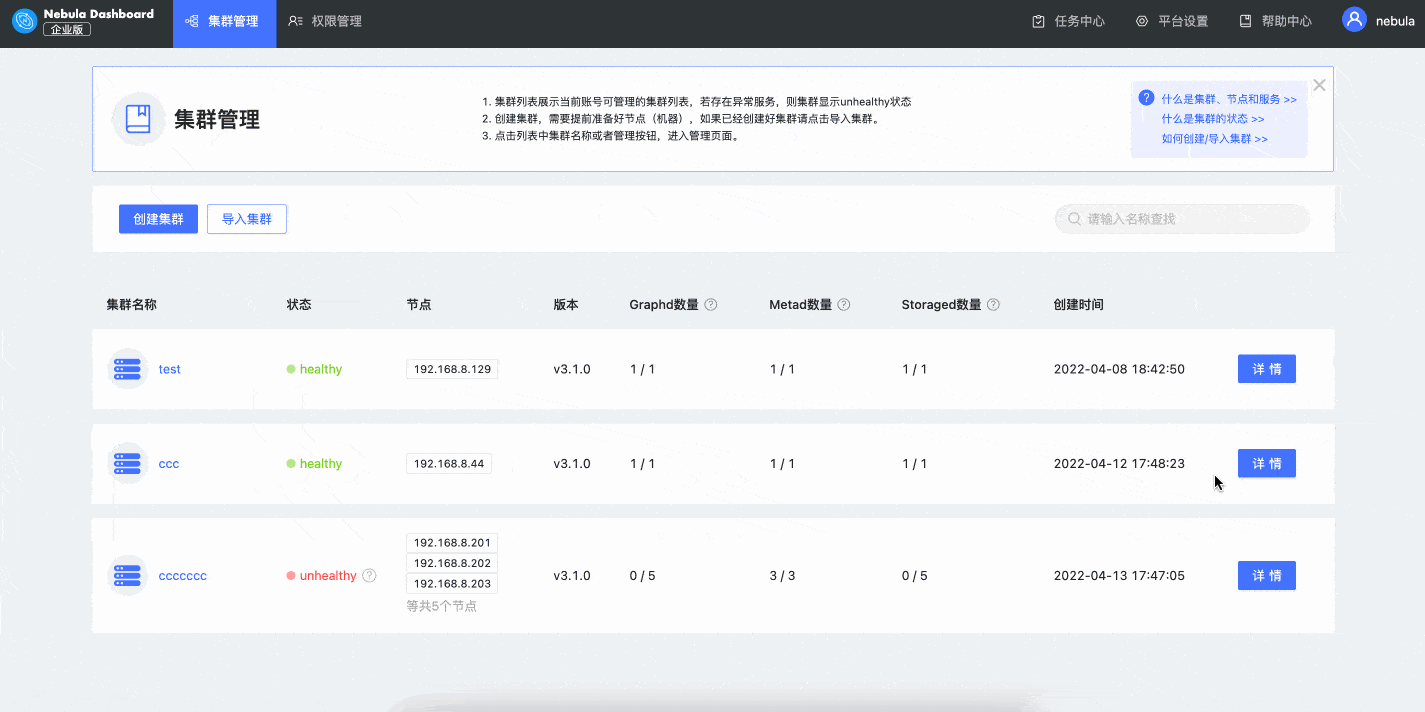The width and height of the screenshot is (1425, 712).
Task: Click the 版本 column header
Action: click(x=566, y=305)
